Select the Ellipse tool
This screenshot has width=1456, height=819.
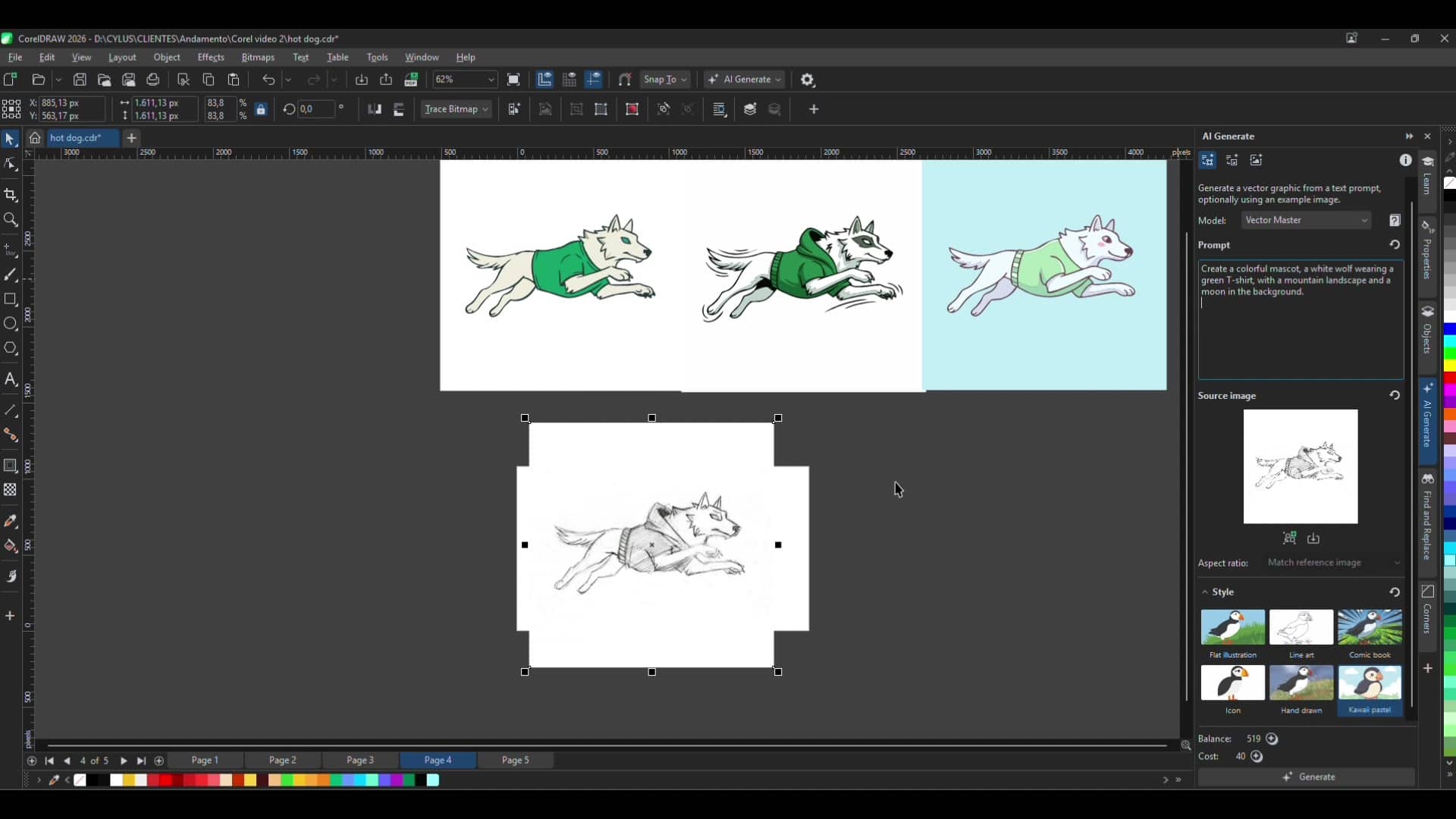[x=10, y=324]
